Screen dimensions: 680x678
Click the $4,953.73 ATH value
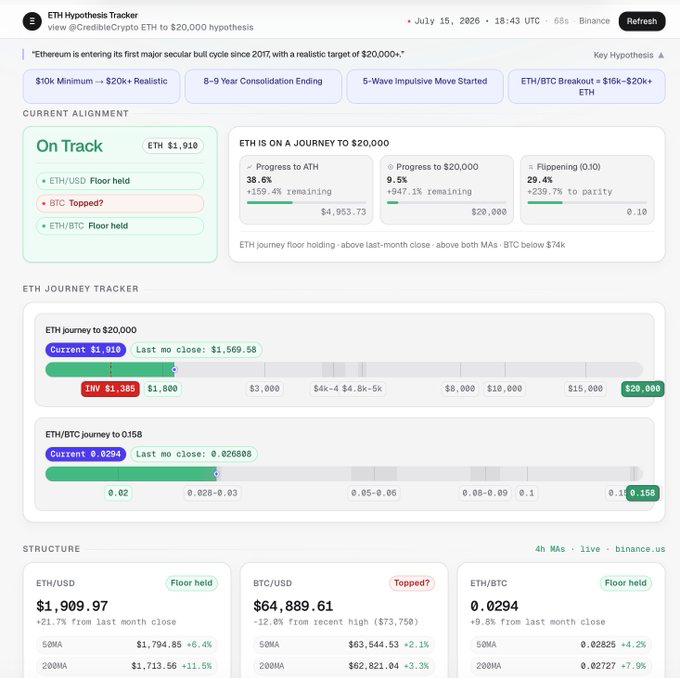click(x=343, y=212)
